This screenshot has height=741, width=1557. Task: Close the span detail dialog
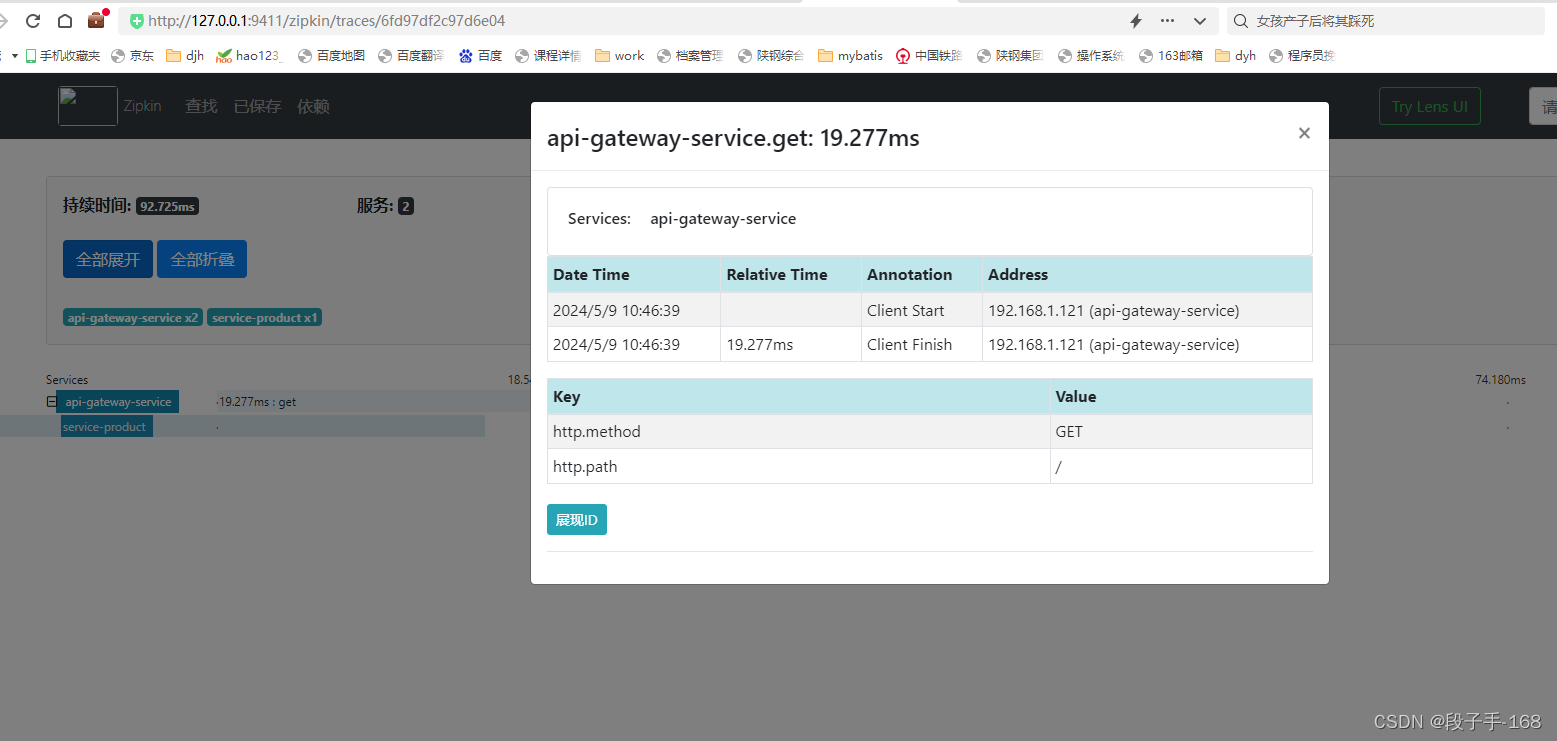[1304, 133]
